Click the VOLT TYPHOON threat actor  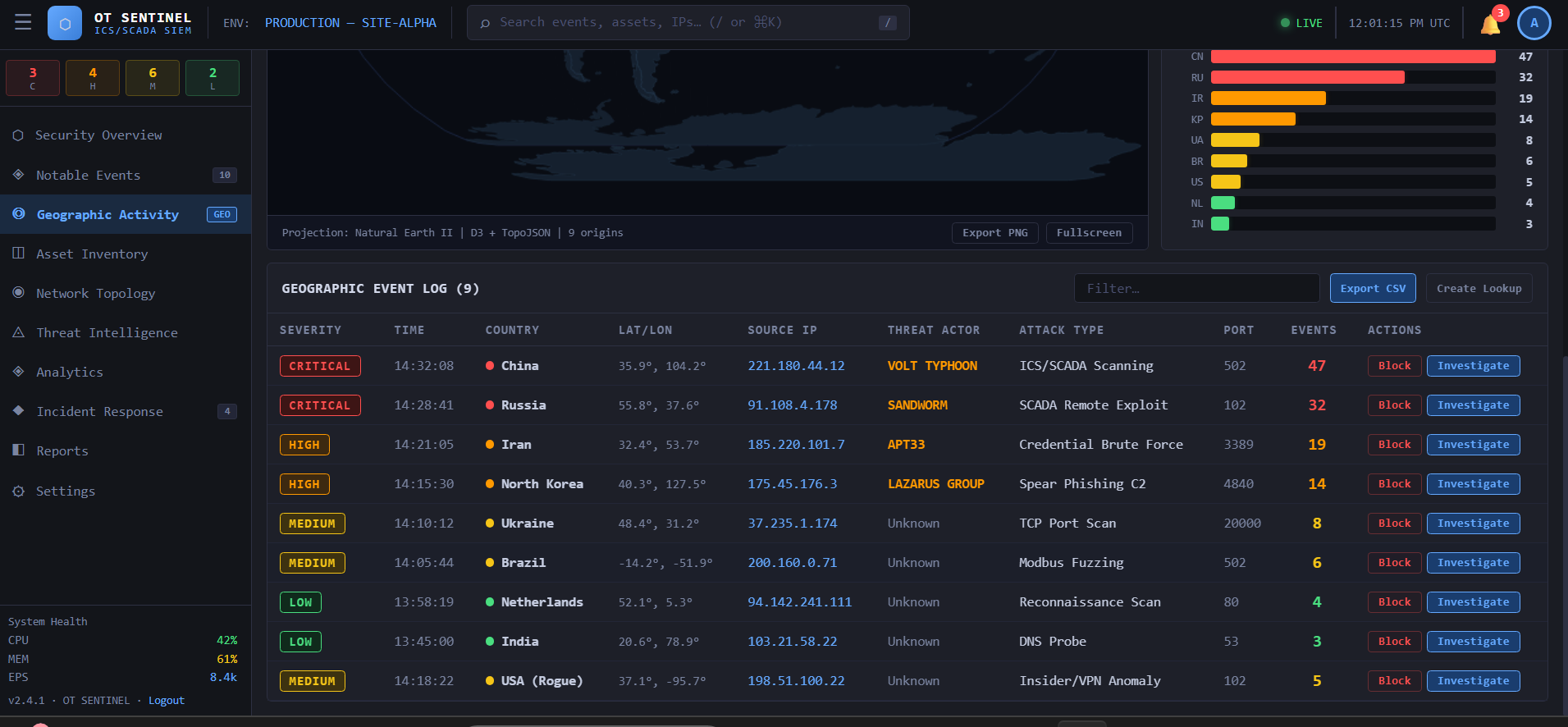pyautogui.click(x=932, y=366)
